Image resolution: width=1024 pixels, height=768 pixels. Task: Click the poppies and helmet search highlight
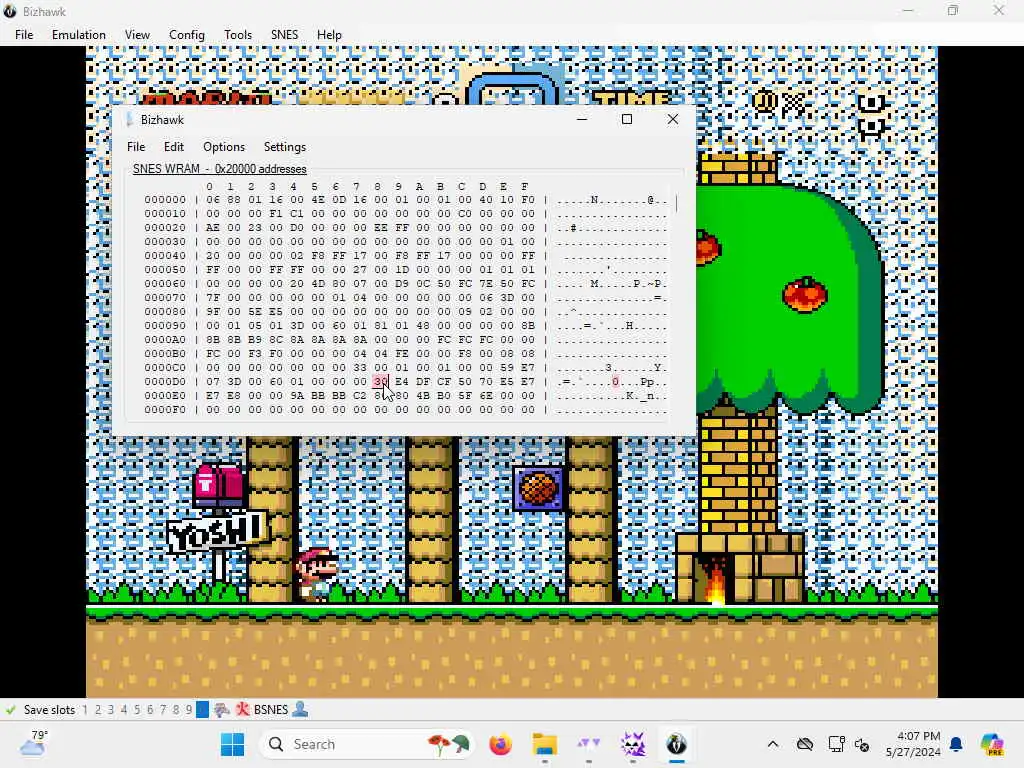tap(448, 744)
